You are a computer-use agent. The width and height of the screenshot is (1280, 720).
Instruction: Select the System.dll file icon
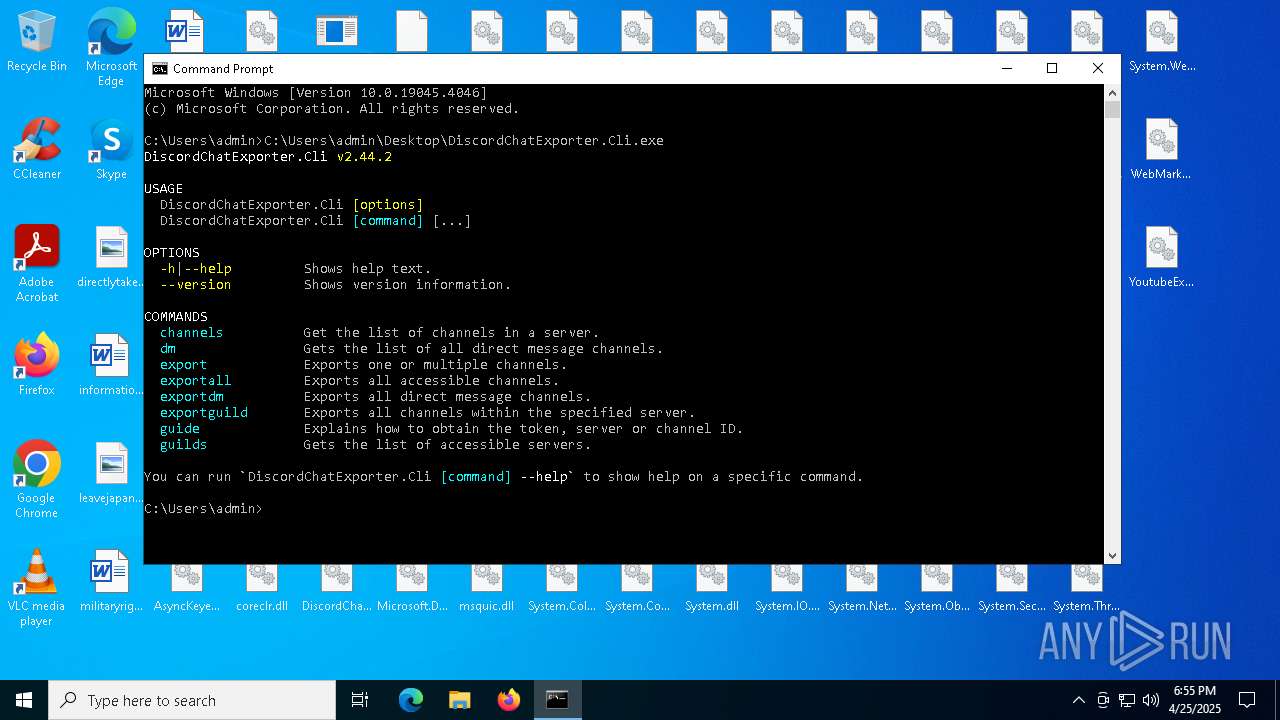[x=712, y=589]
